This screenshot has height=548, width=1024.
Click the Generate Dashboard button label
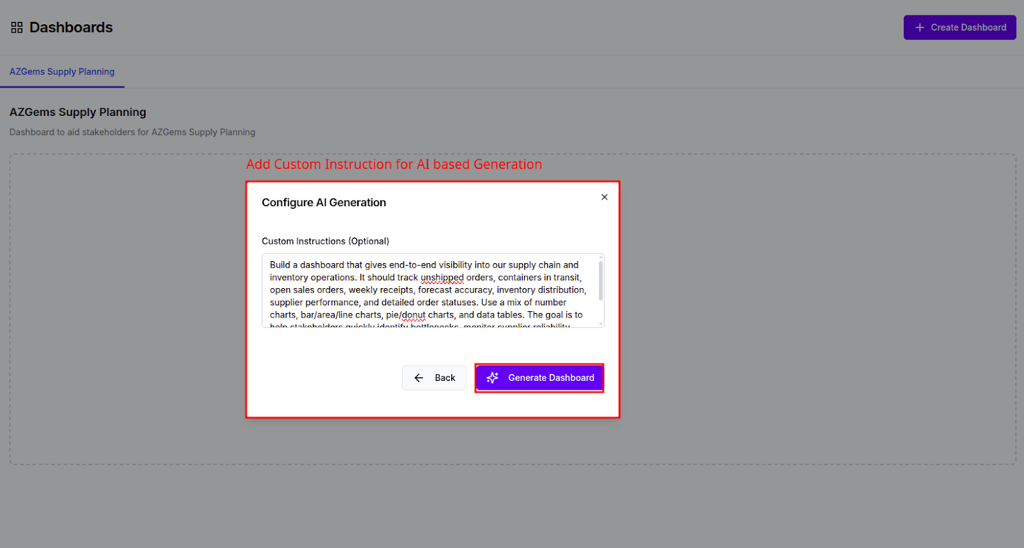(x=551, y=378)
